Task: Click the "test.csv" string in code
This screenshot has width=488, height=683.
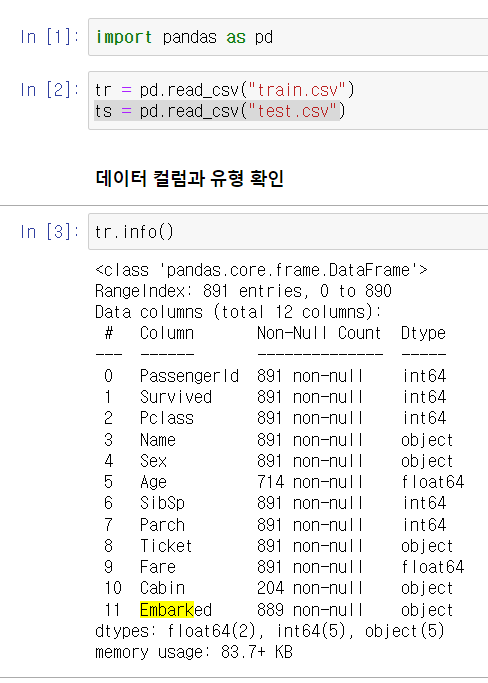Action: pyautogui.click(x=293, y=111)
